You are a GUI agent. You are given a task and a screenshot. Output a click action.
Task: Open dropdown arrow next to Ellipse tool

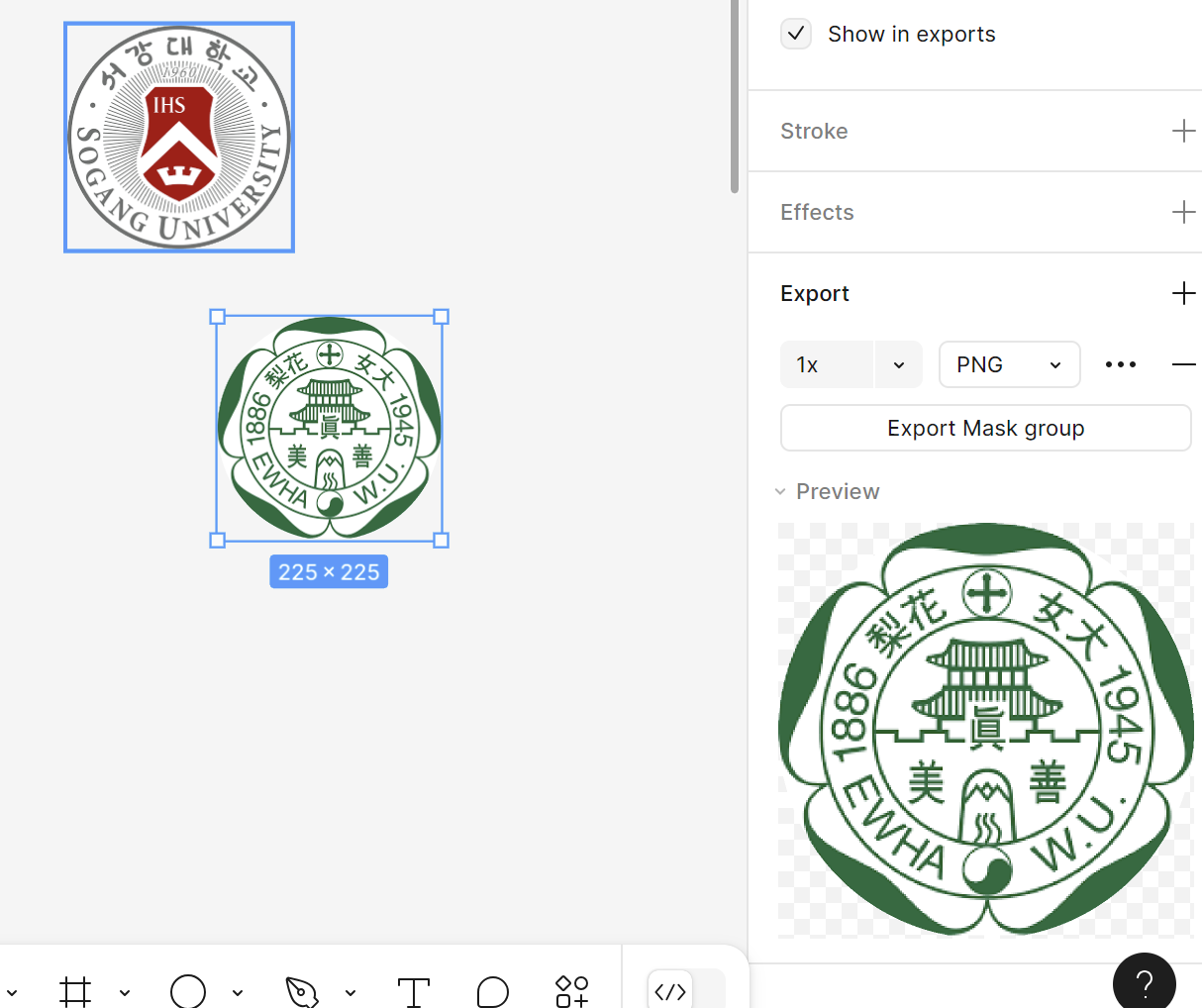[238, 992]
